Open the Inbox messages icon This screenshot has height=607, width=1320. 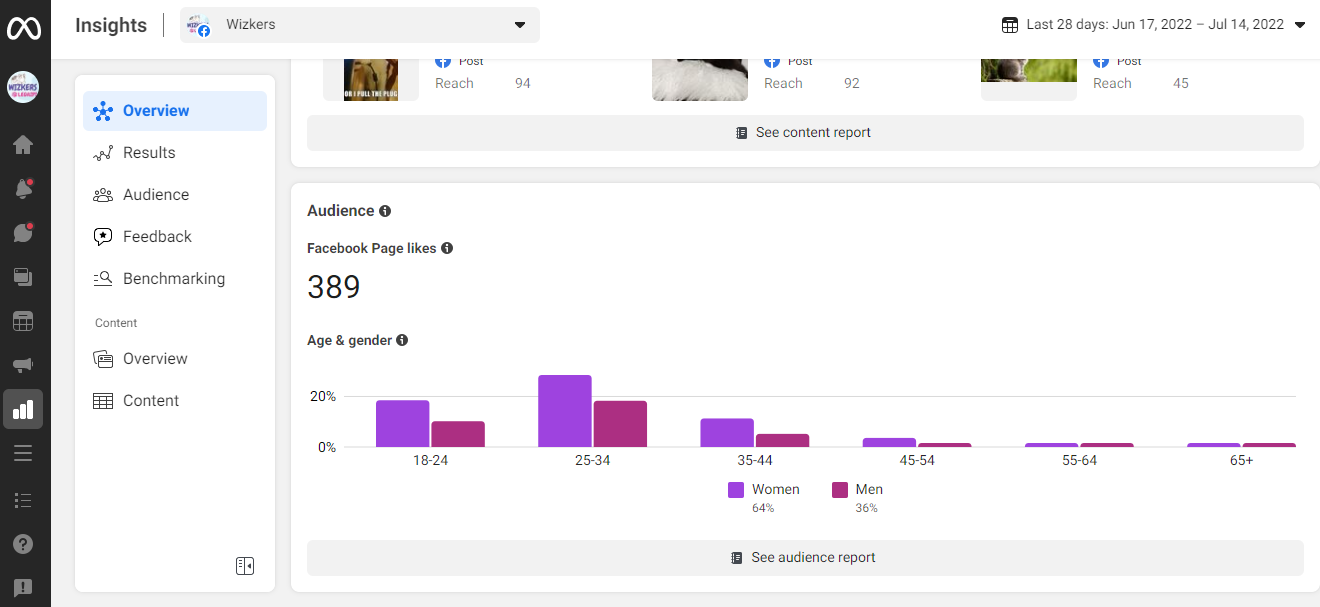coord(23,233)
